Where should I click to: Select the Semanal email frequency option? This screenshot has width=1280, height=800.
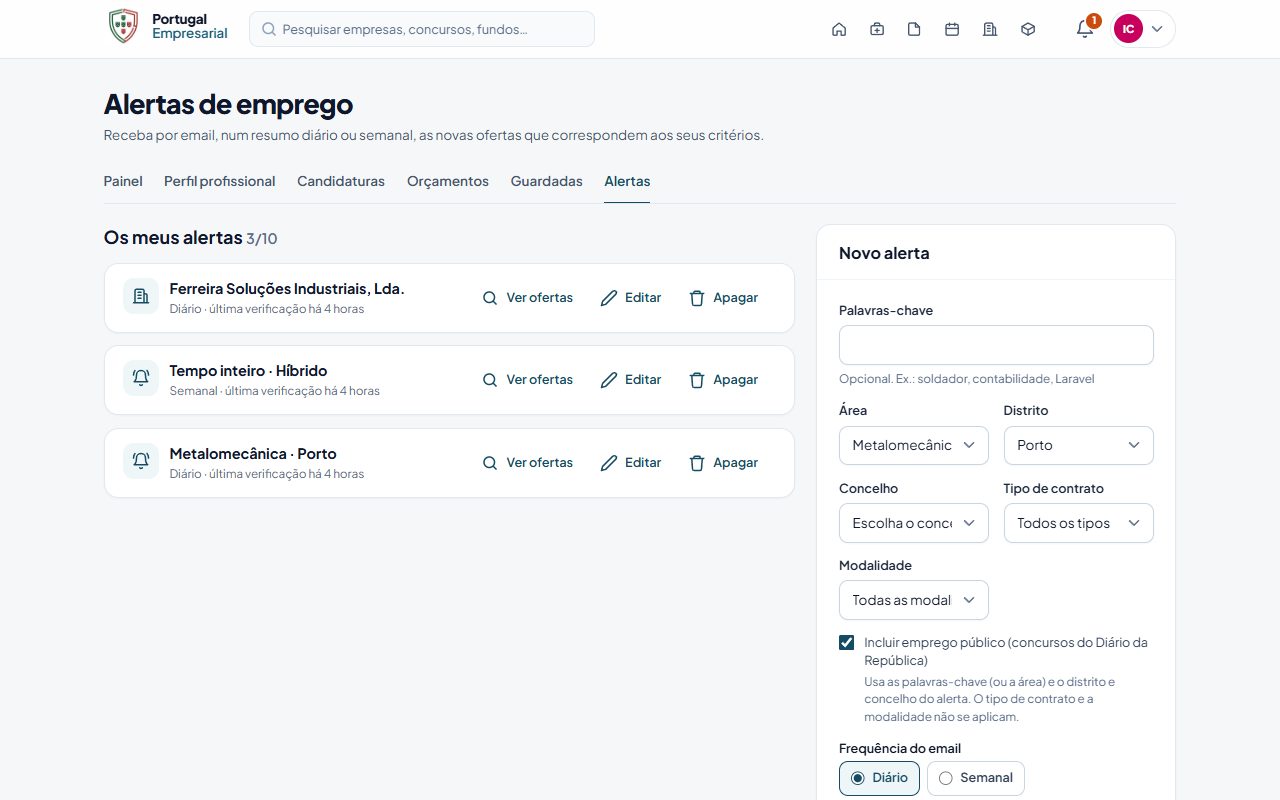[x=976, y=778]
